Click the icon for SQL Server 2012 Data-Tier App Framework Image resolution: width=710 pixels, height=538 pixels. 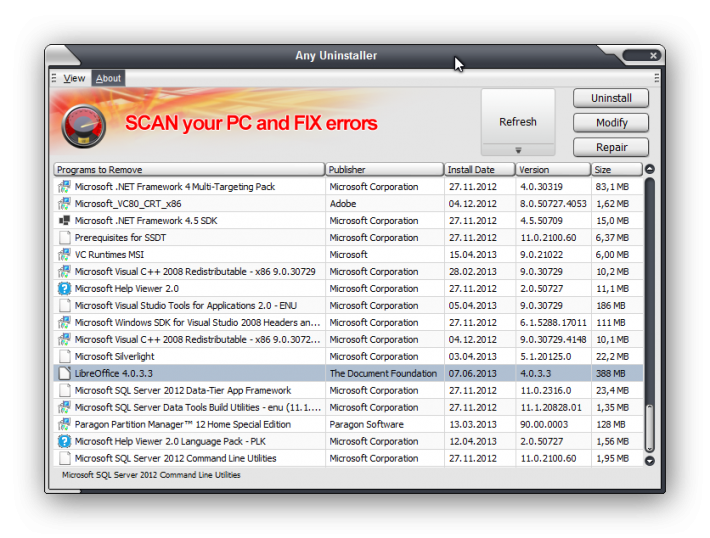tap(65, 390)
